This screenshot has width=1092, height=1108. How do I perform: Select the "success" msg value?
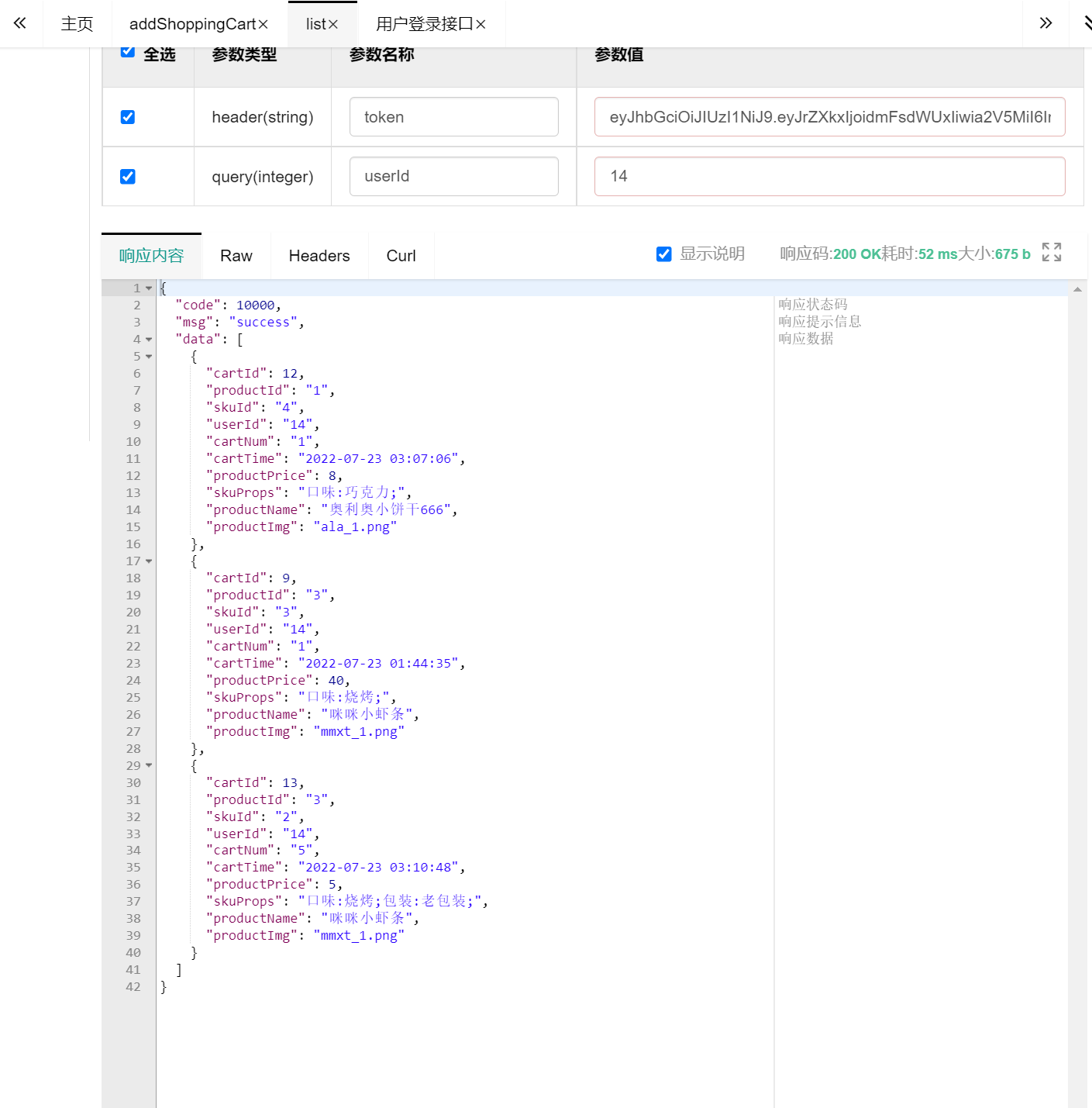click(263, 323)
